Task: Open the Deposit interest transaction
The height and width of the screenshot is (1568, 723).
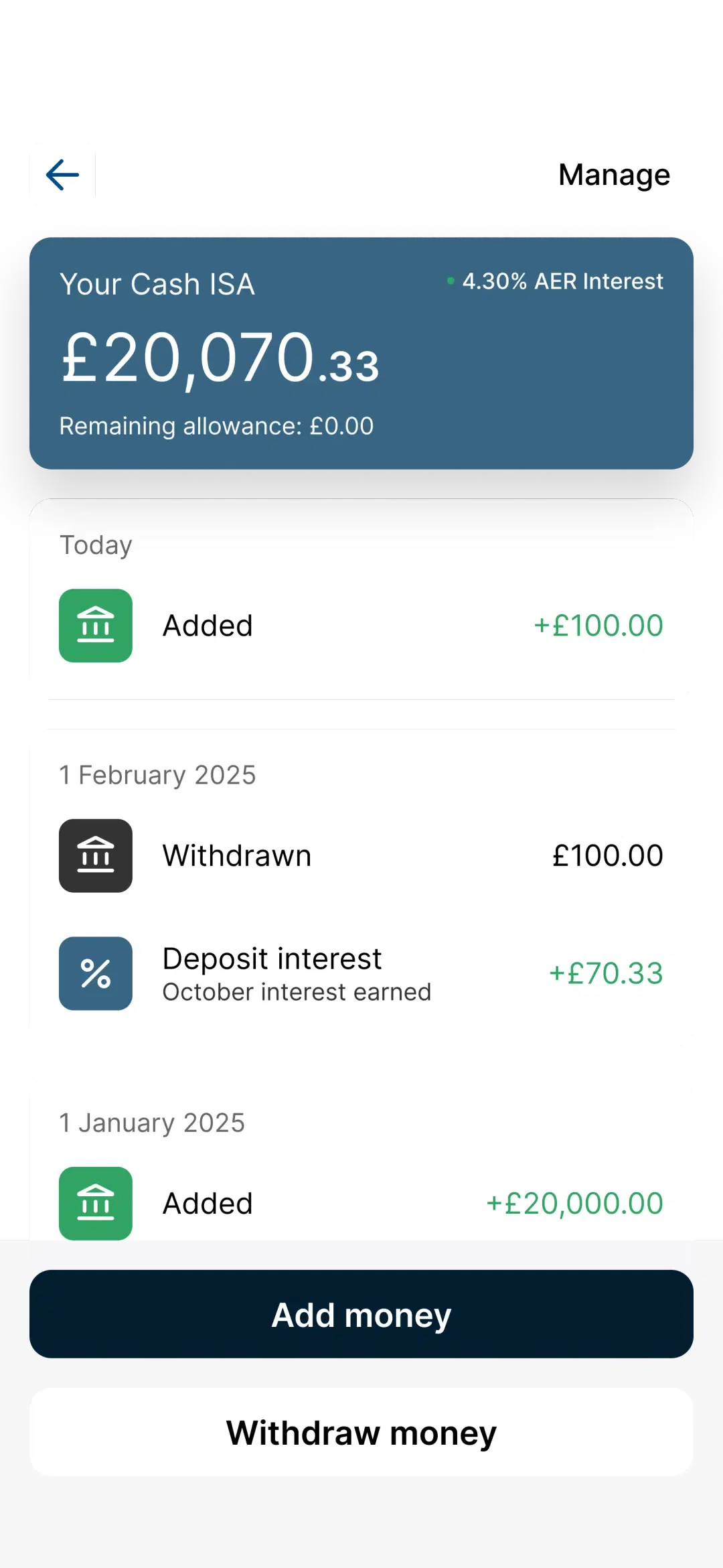Action: 361,973
